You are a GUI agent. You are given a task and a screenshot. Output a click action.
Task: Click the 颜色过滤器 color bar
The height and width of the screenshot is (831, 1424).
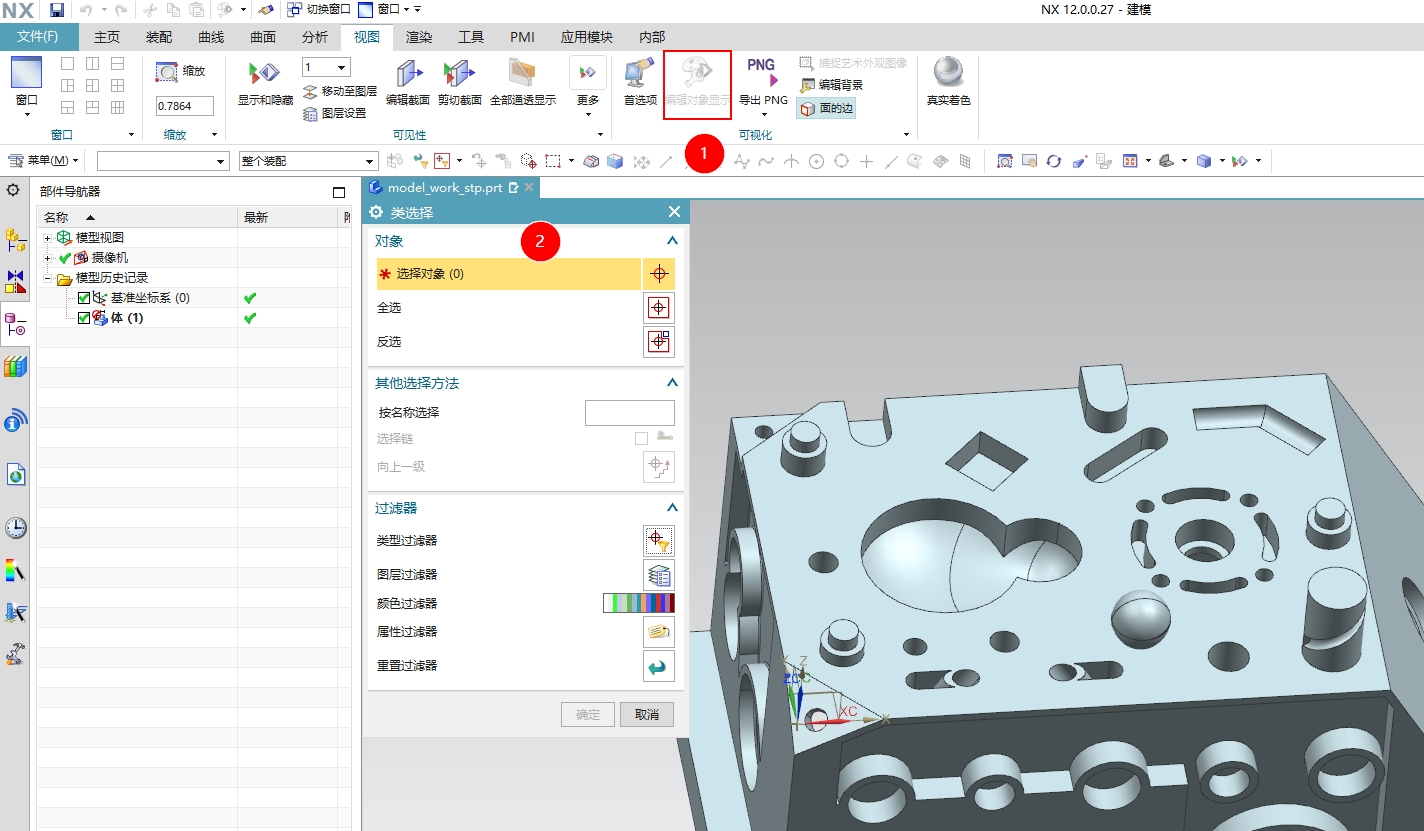(x=640, y=603)
